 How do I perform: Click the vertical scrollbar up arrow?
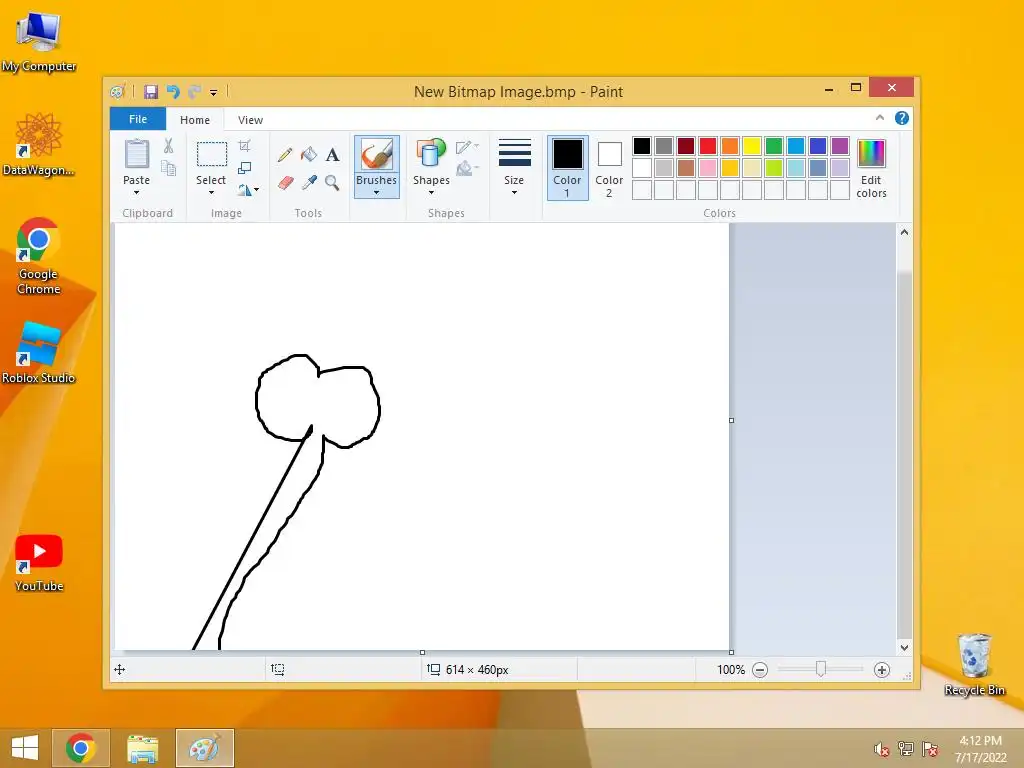tap(904, 232)
